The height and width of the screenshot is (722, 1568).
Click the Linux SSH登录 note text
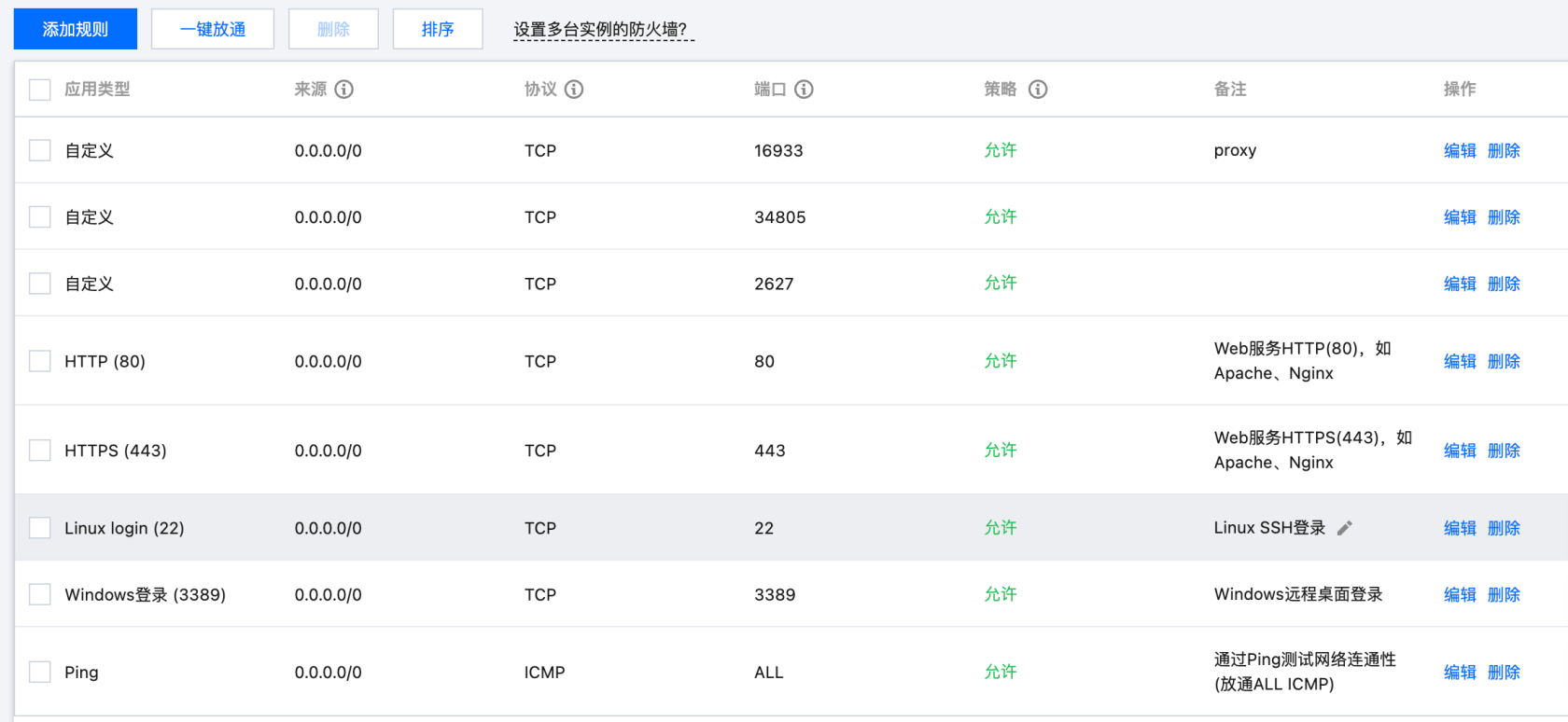click(1269, 528)
